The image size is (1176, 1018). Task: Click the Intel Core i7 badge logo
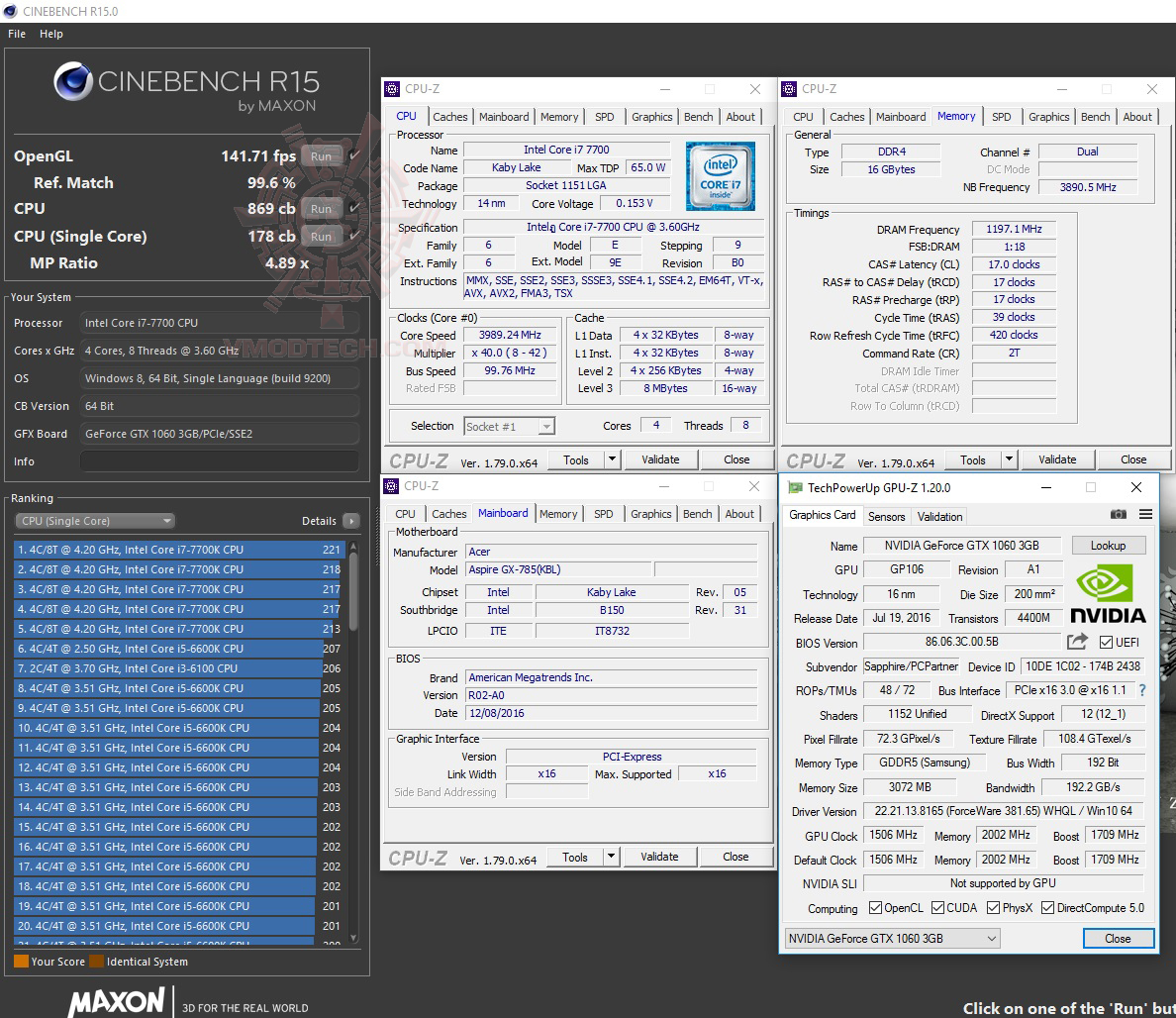point(720,176)
